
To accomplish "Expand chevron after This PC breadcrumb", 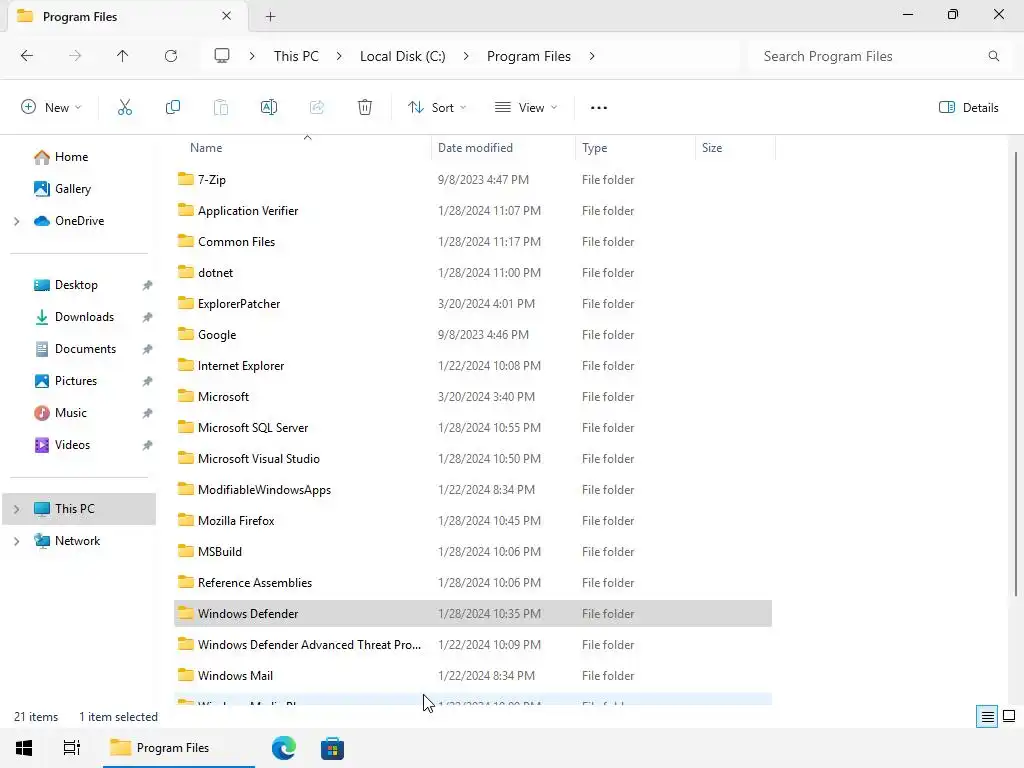I will click(339, 56).
